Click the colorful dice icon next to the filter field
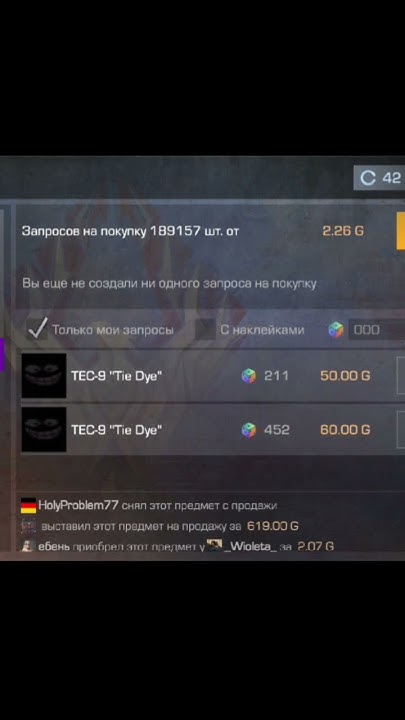405x720 pixels. click(336, 330)
